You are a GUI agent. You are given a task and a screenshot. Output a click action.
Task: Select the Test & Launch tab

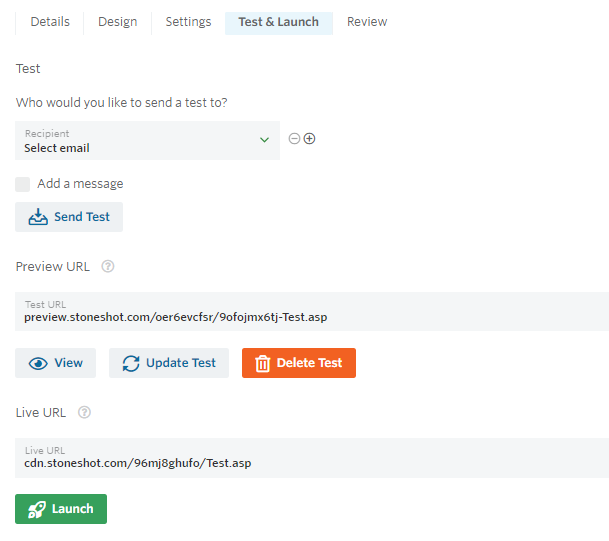tap(279, 23)
